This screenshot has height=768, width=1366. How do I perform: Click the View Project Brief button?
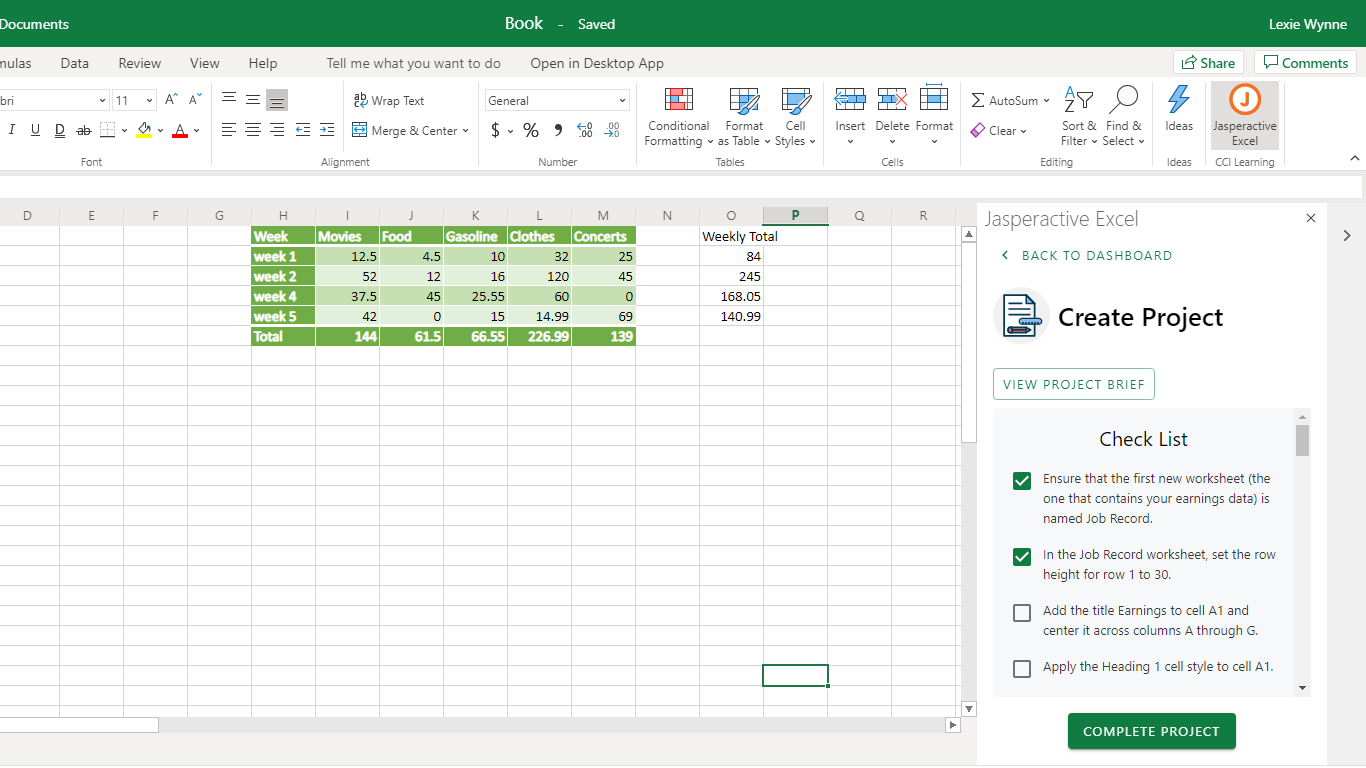[x=1073, y=384]
